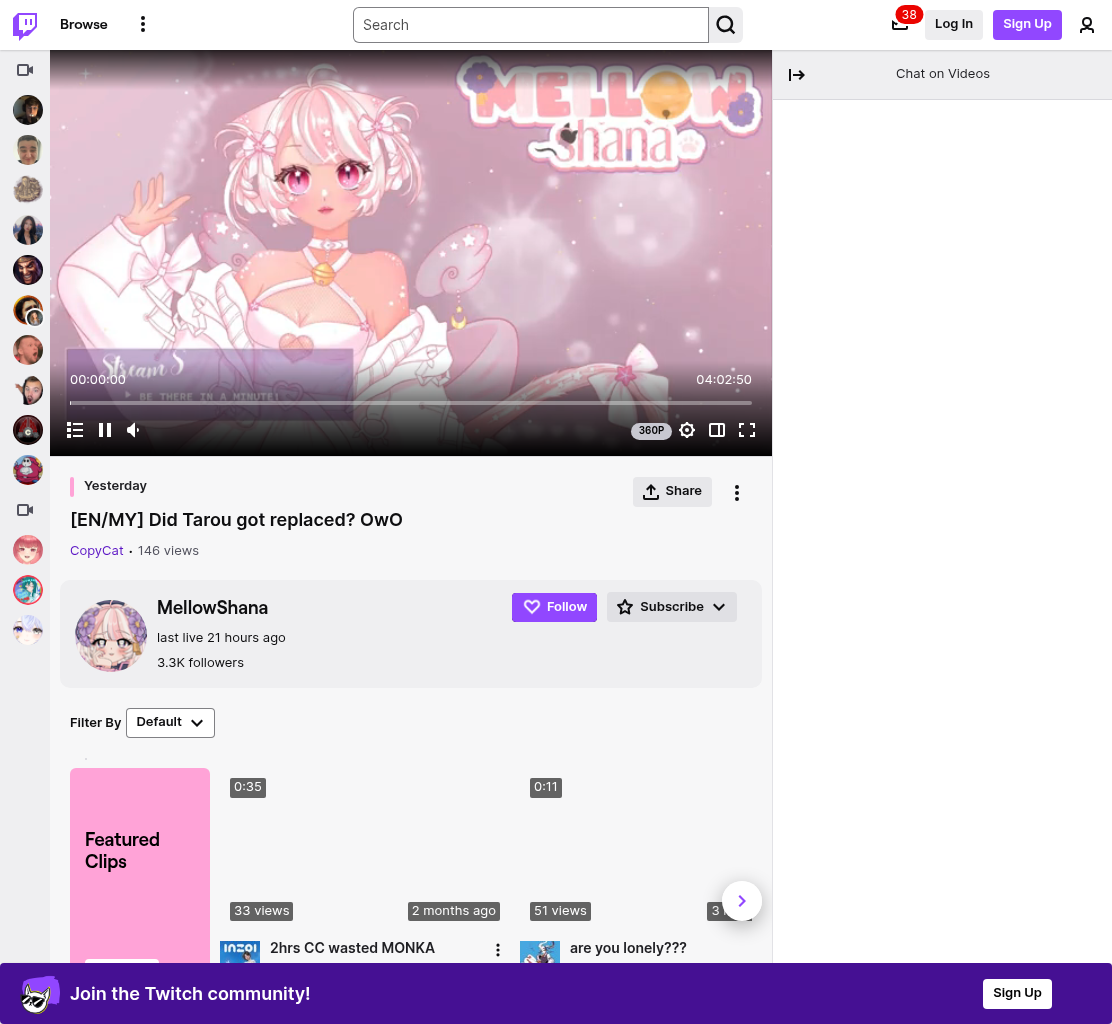Mute the video volume
The image size is (1112, 1024).
coord(133,430)
